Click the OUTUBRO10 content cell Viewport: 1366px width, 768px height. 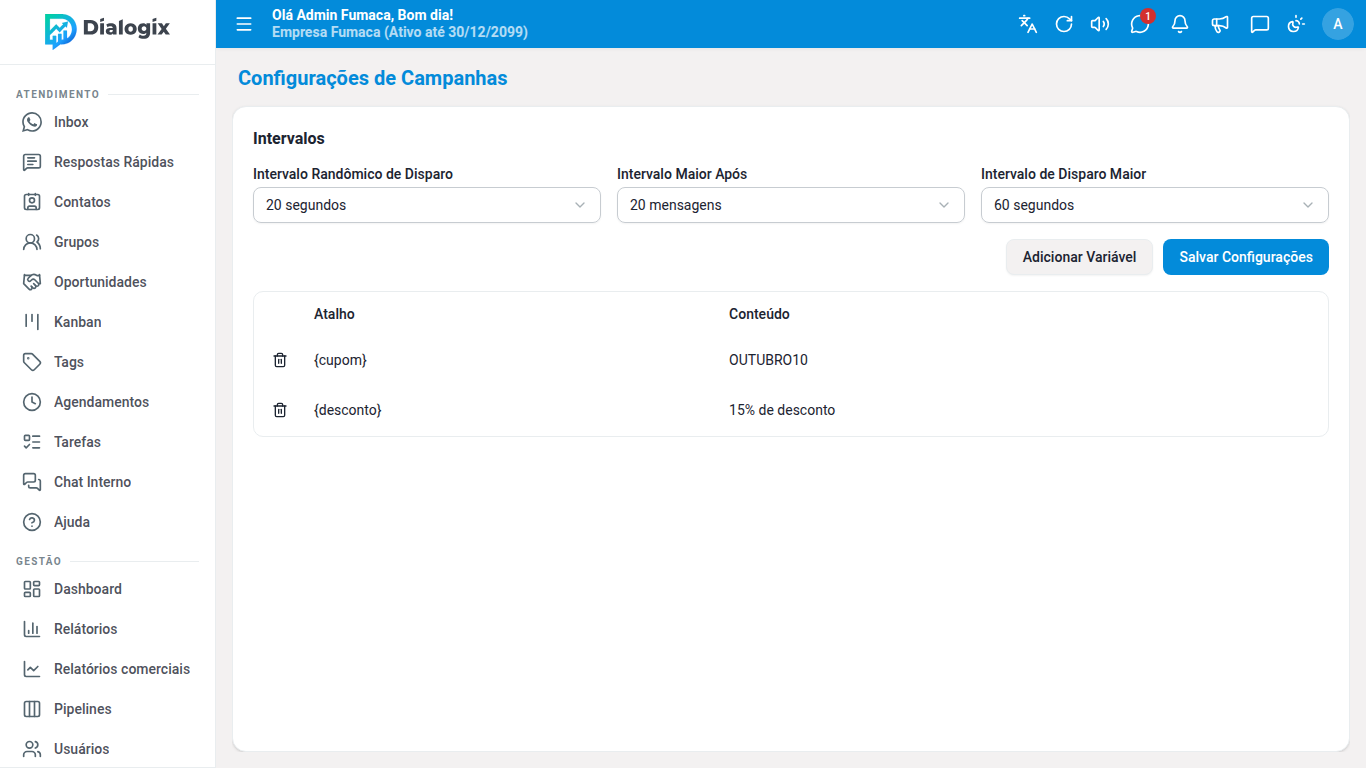(768, 360)
